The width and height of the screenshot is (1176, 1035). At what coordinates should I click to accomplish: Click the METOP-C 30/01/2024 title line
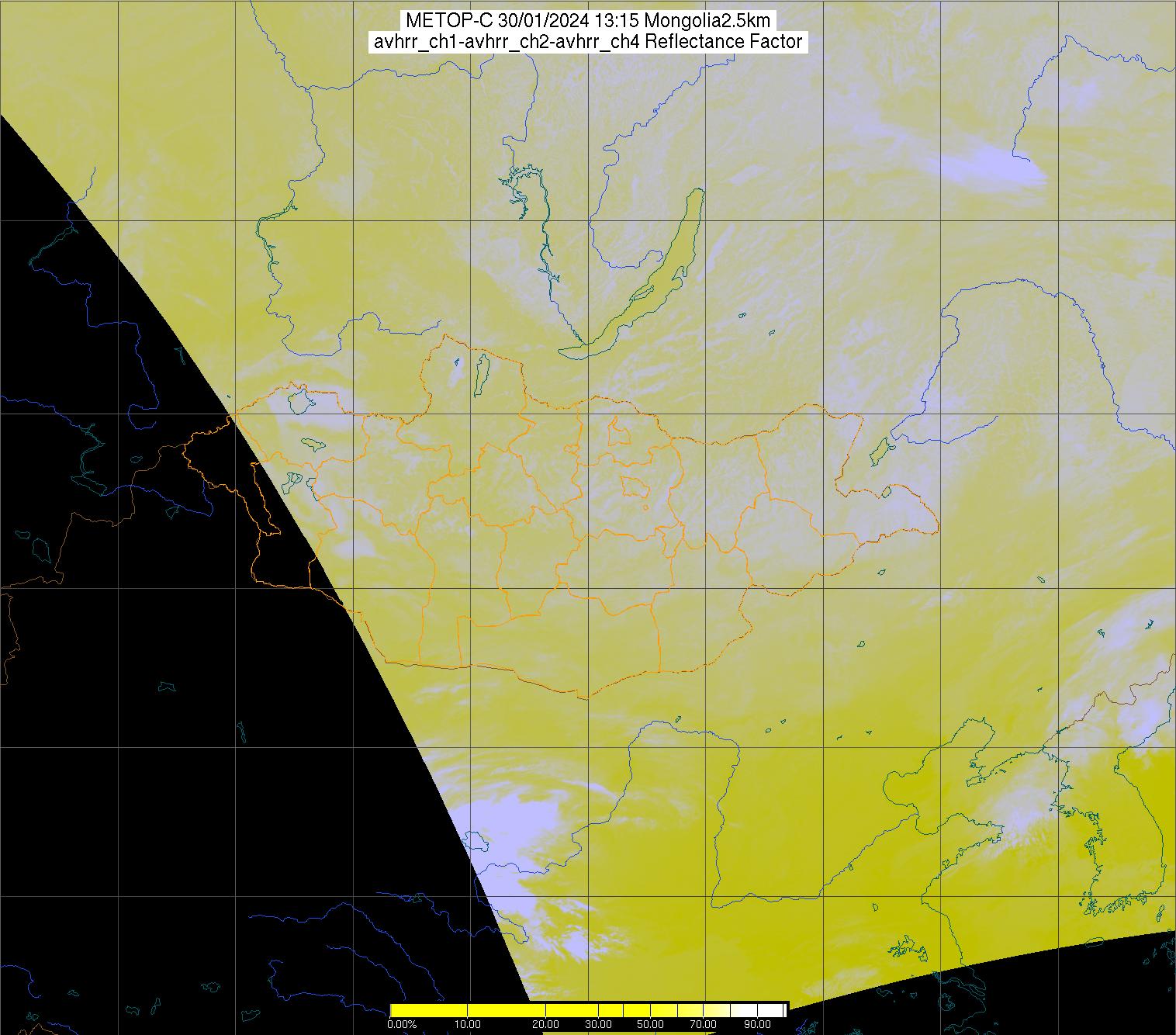point(588,21)
